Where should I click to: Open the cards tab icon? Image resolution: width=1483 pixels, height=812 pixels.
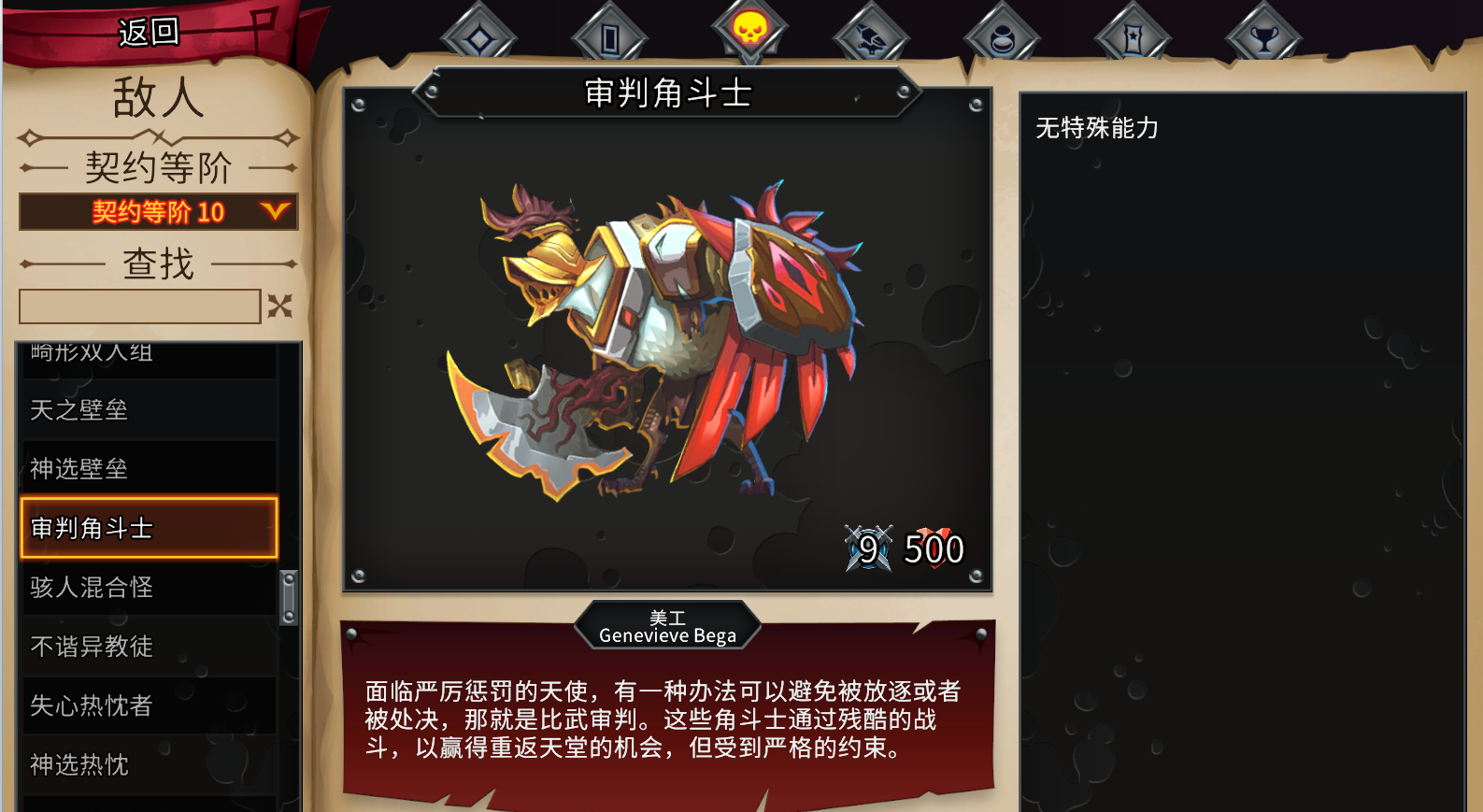(x=609, y=37)
